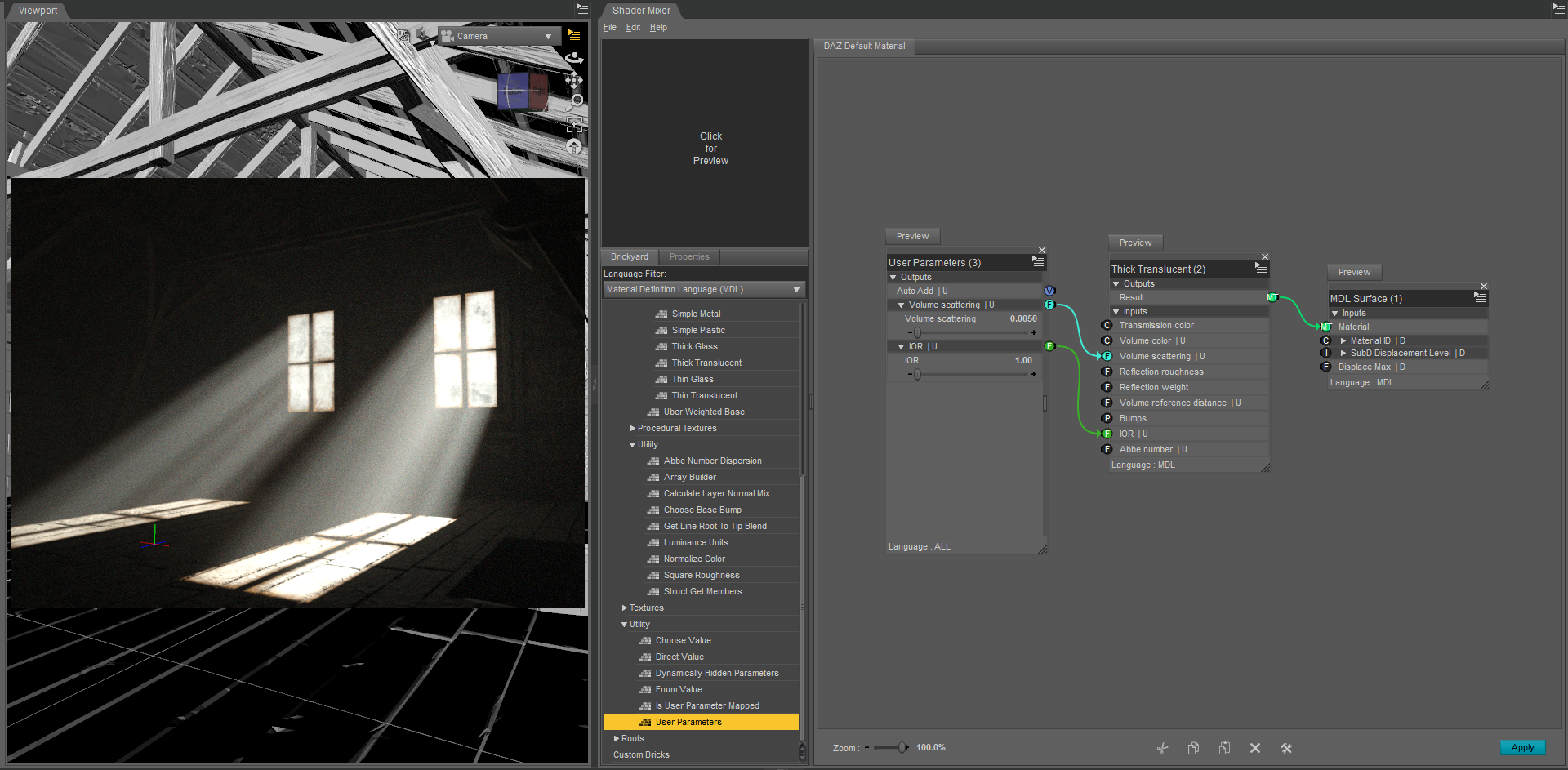Select Thick Glass brick in Brickyard list
The width and height of the screenshot is (1568, 770).
click(x=694, y=346)
